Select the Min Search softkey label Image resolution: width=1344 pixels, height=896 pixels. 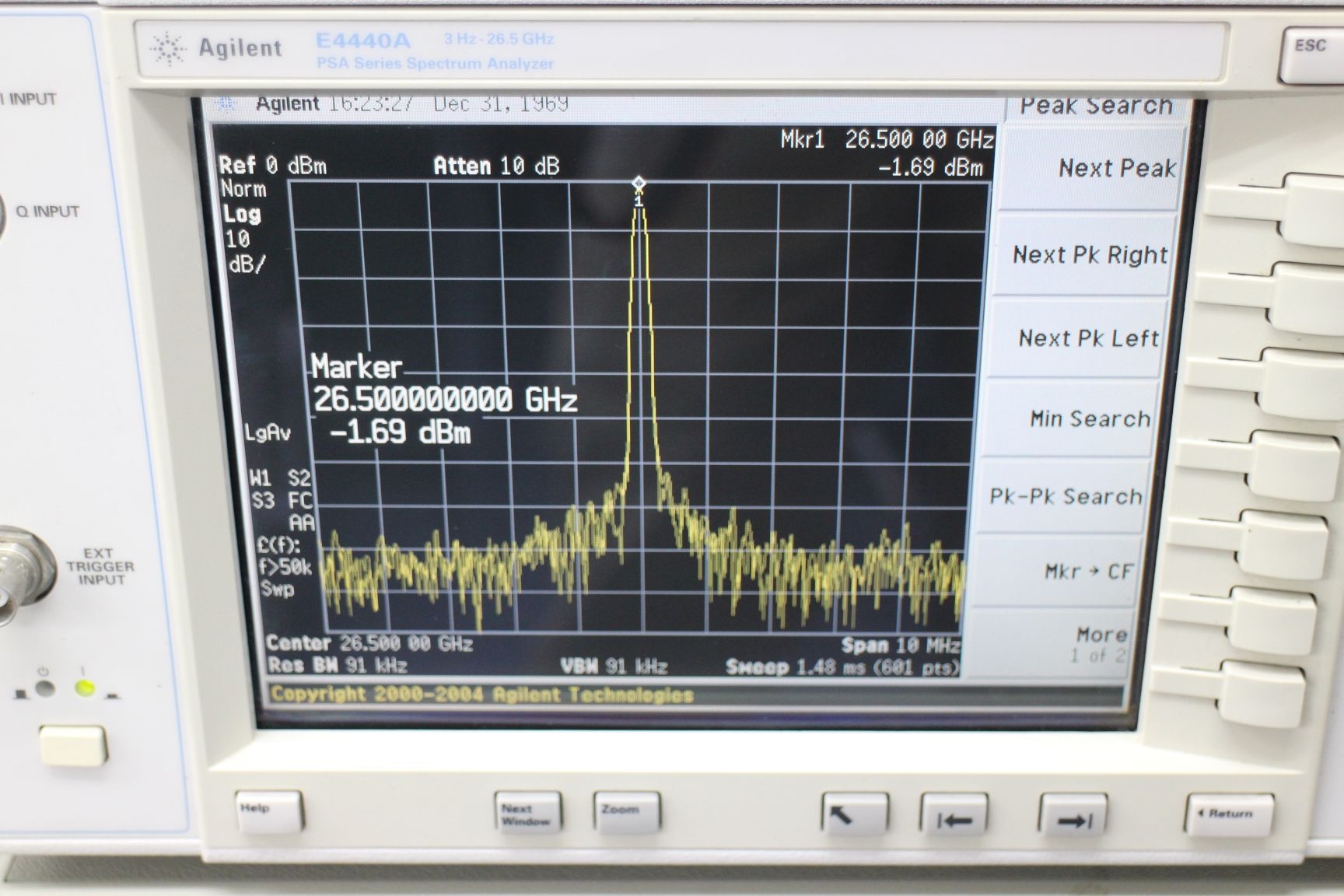click(x=1090, y=418)
